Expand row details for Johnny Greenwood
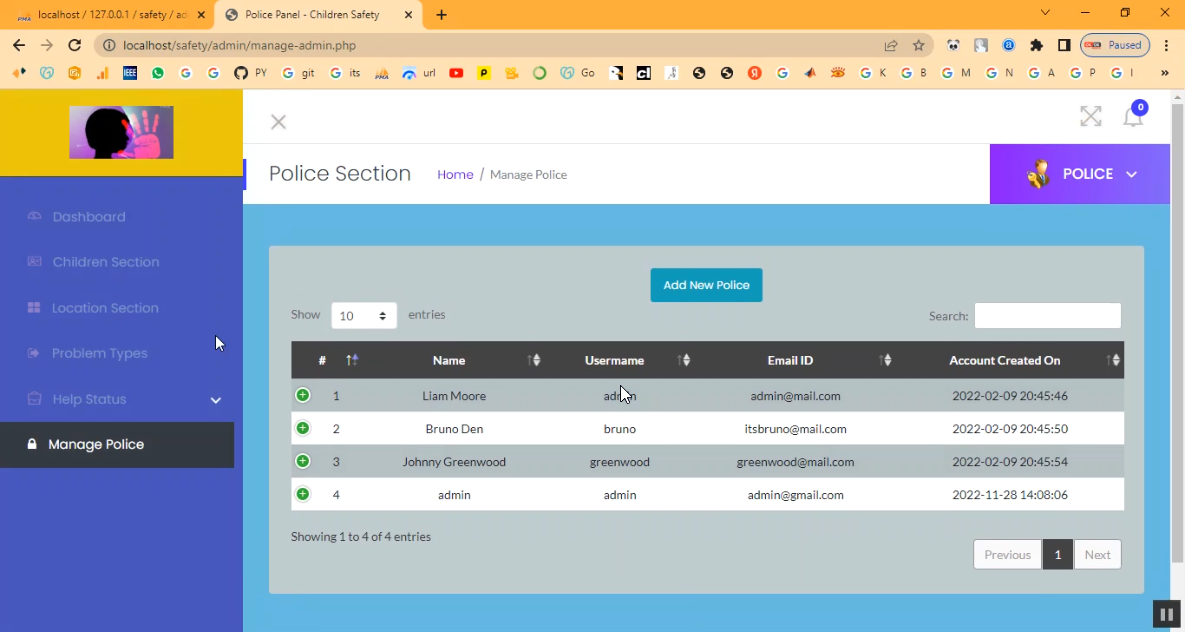 click(x=303, y=461)
